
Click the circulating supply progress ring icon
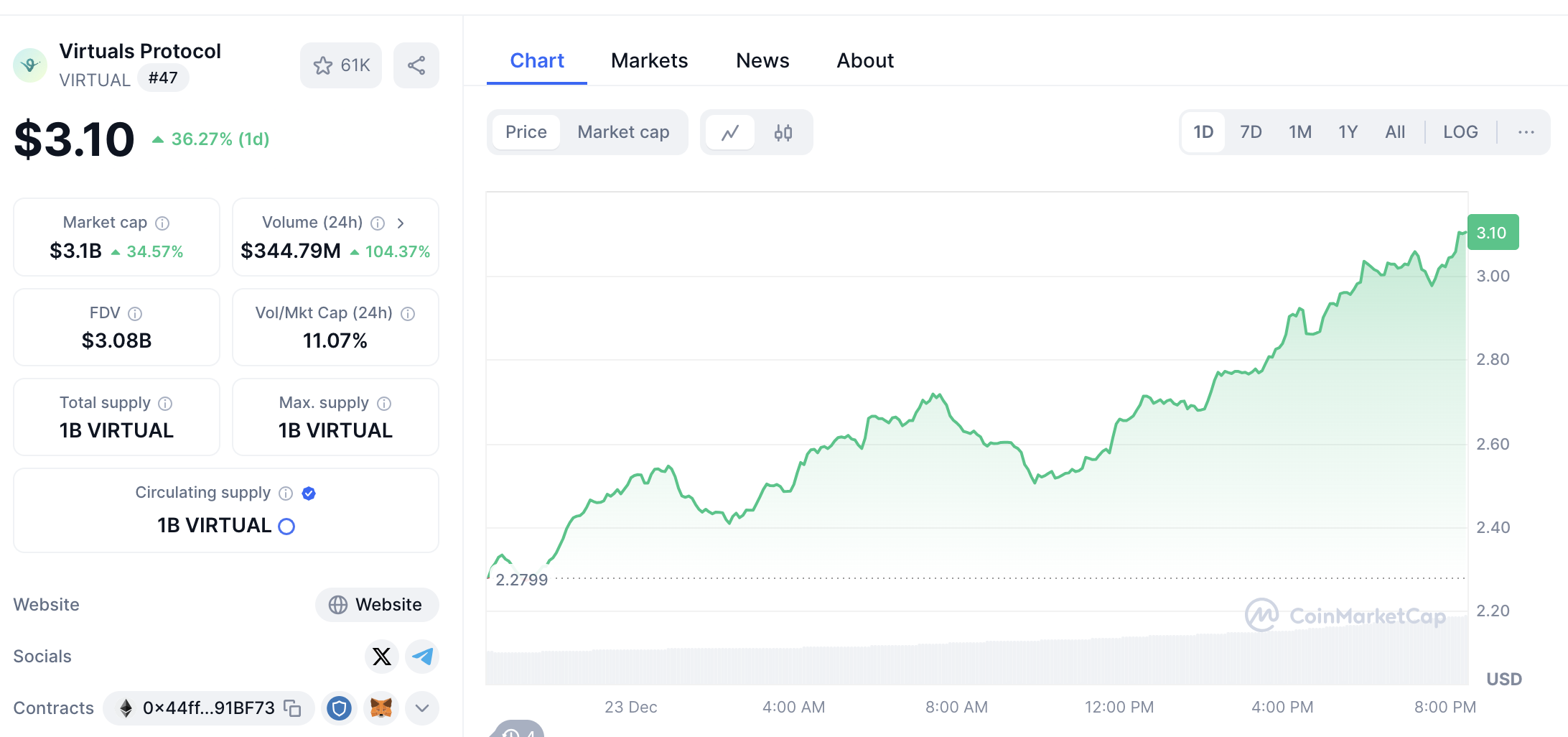(x=286, y=527)
